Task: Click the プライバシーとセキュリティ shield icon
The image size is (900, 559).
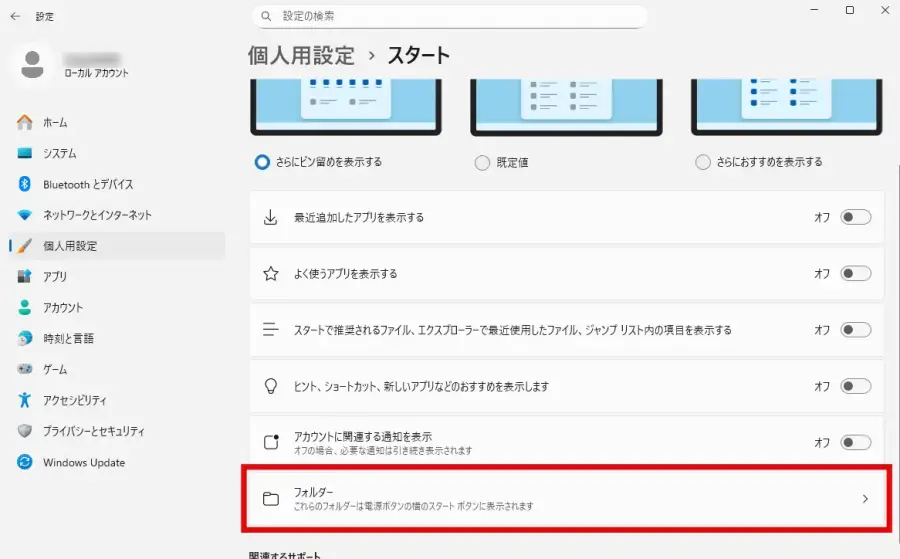Action: click(x=25, y=431)
